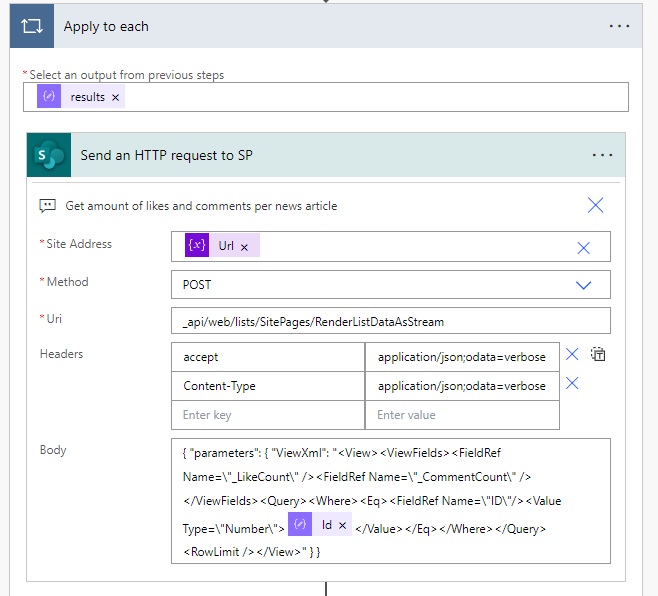658x596 pixels.
Task: Remove the results token from output field
Action: pos(115,97)
